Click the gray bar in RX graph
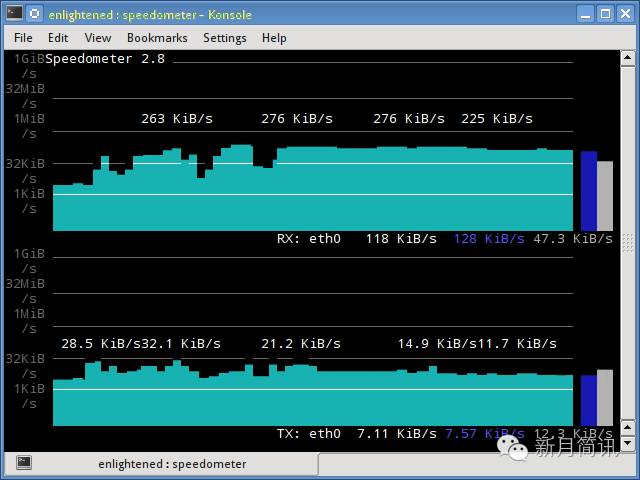The image size is (640, 480). [605, 196]
